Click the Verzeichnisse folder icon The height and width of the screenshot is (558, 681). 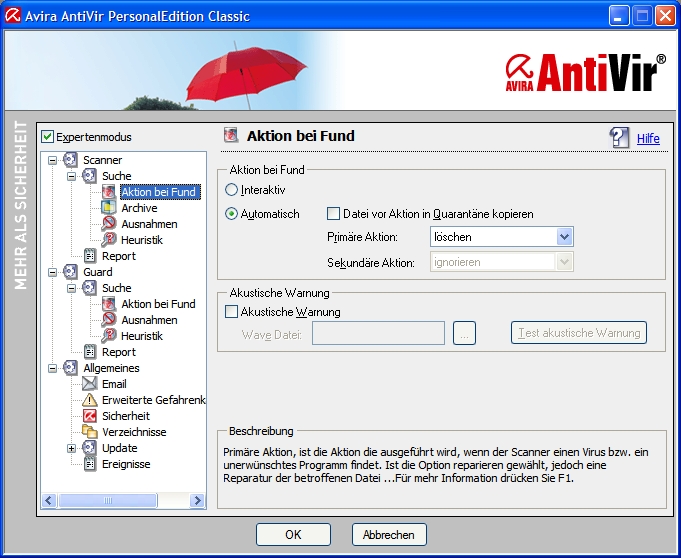click(x=89, y=432)
